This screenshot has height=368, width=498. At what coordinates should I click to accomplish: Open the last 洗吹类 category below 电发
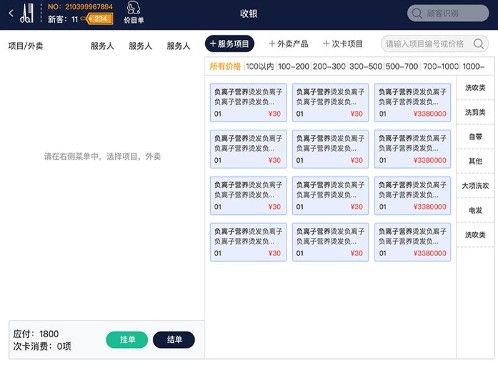(475, 235)
